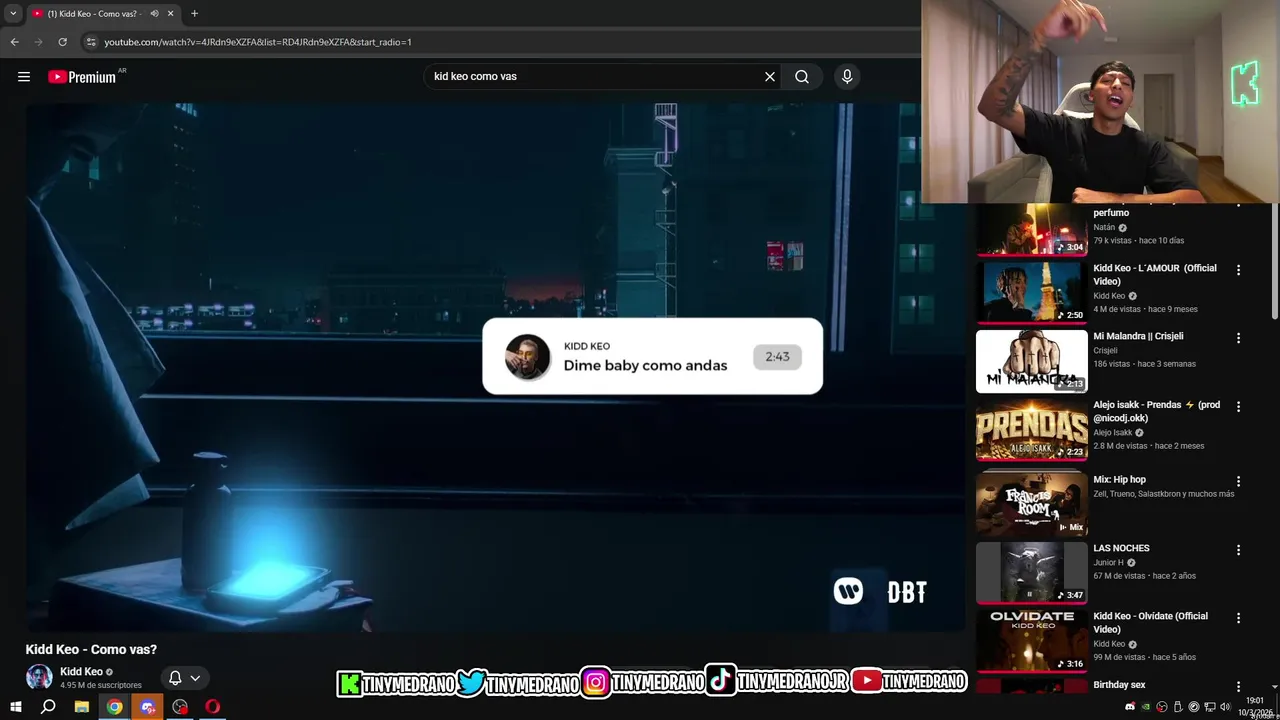Adjust volume from tray speaker icon
The height and width of the screenshot is (720, 1280).
(1225, 707)
